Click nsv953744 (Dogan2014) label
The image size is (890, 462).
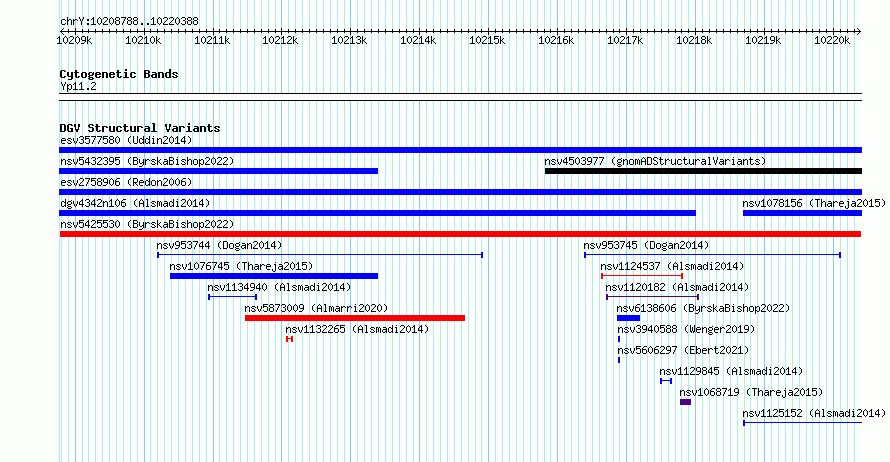click(x=219, y=245)
